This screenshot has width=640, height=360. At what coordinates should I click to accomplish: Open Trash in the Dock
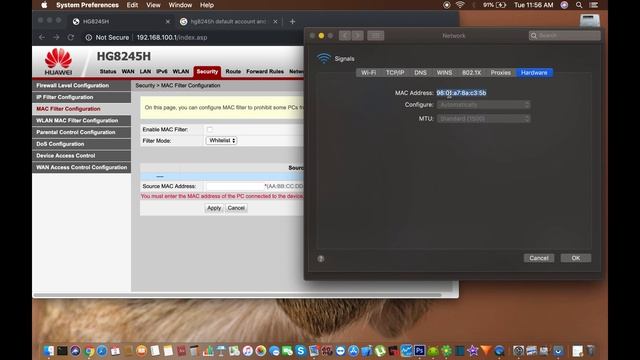click(590, 350)
